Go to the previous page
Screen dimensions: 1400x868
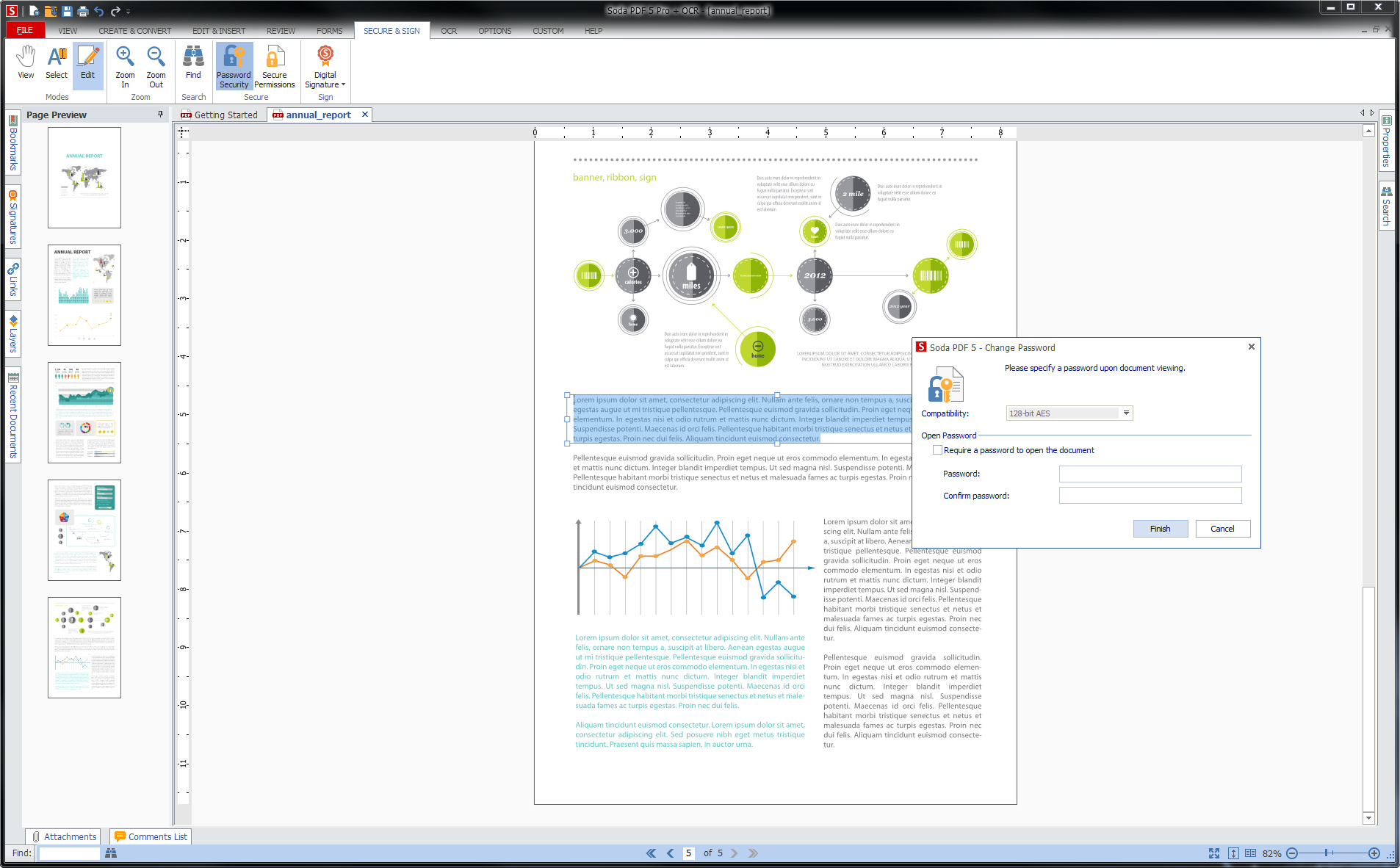(x=670, y=853)
